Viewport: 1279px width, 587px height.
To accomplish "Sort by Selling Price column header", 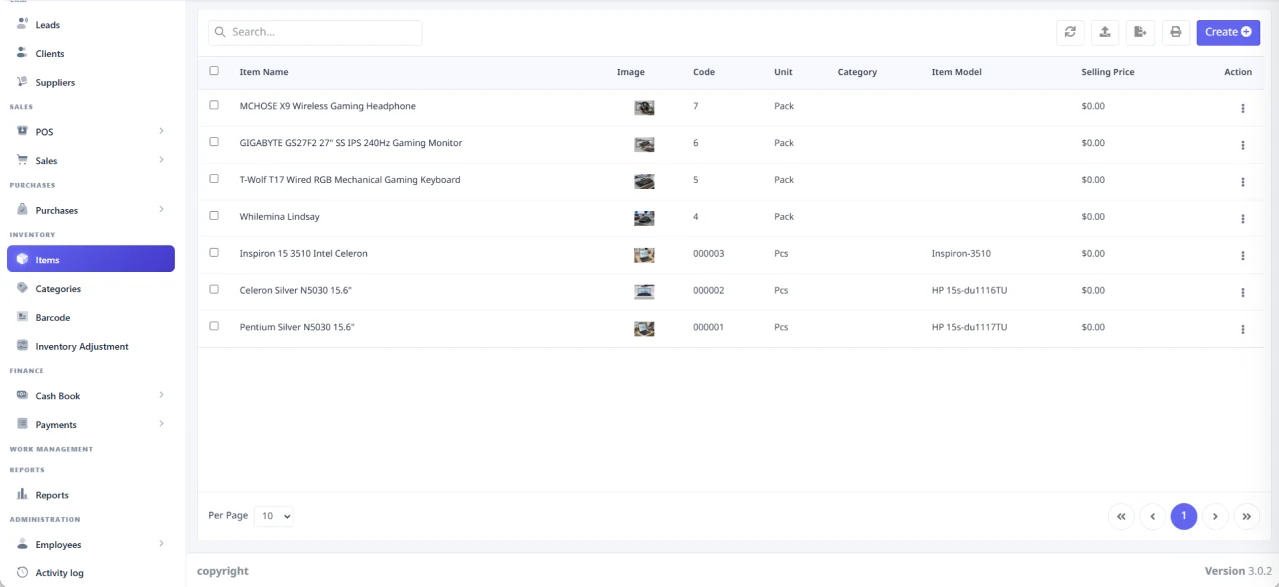I will (1108, 72).
